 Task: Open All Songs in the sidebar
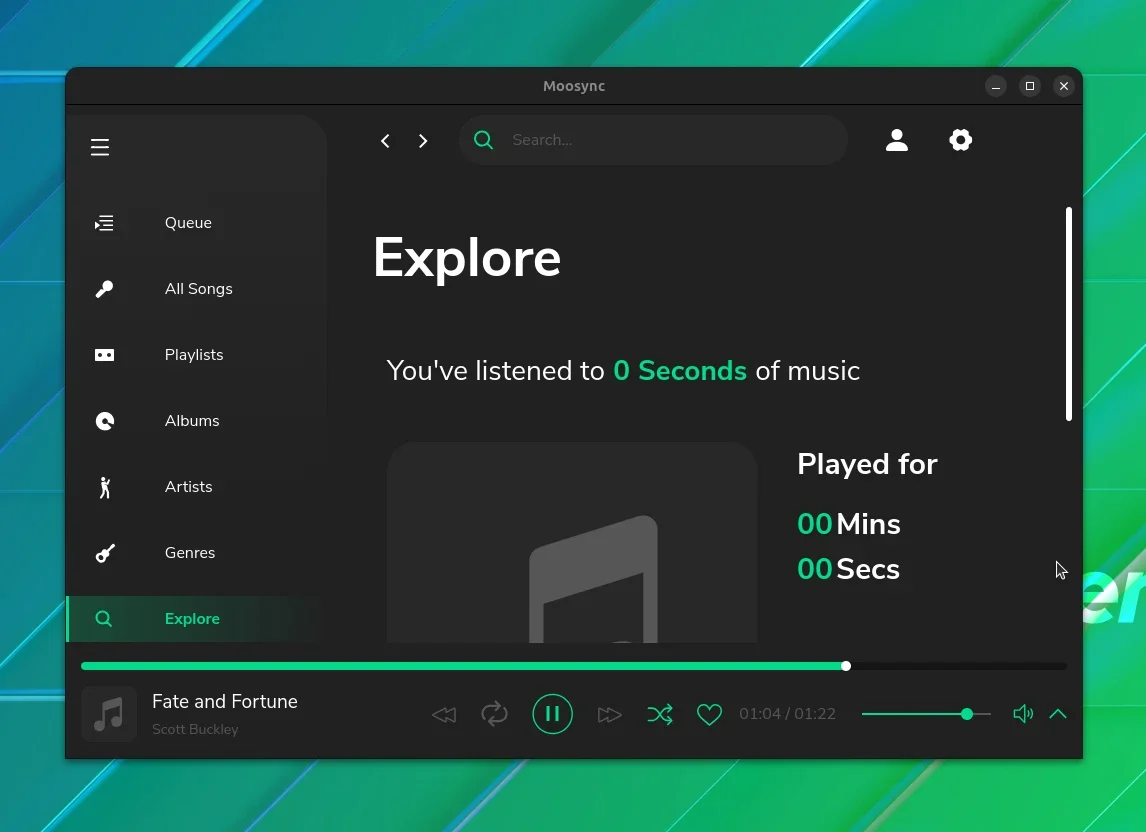tap(198, 289)
